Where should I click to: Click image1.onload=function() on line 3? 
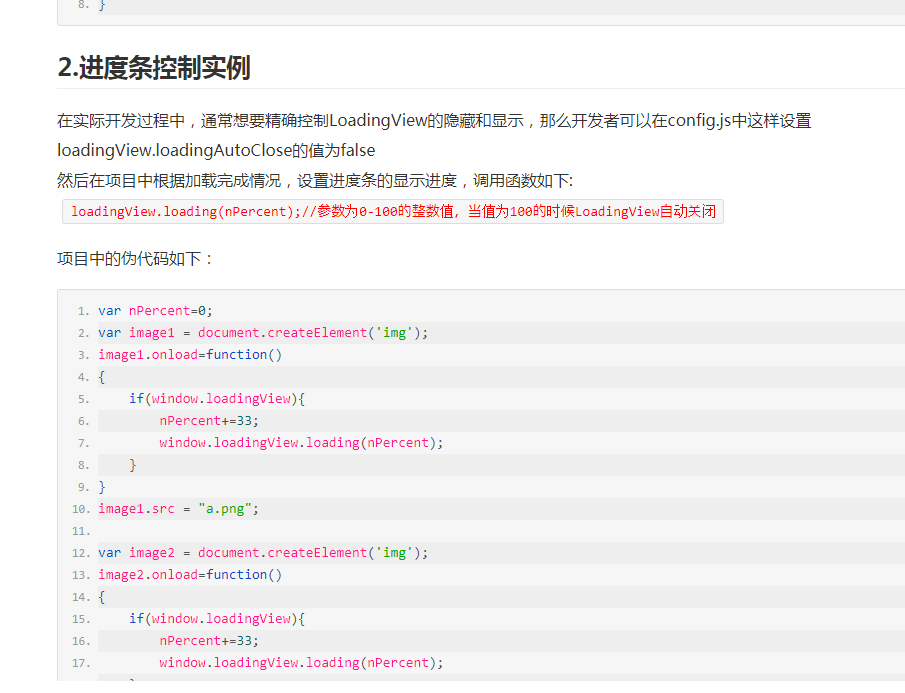[x=190, y=355]
